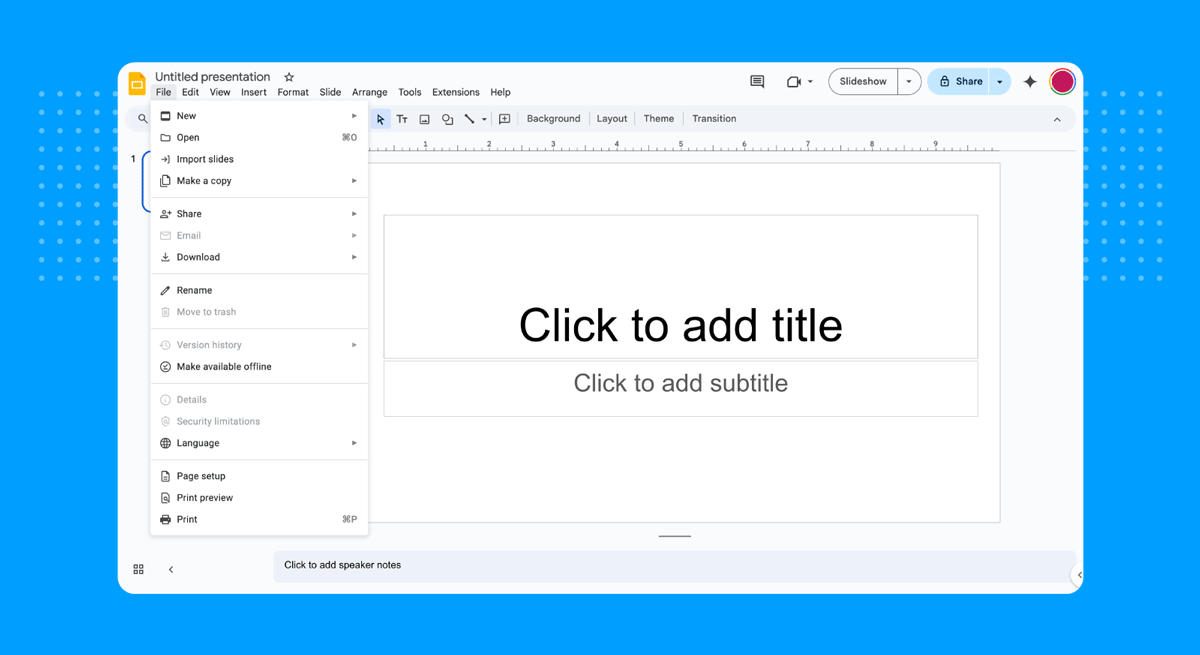
Task: Open the Slideshow options dropdown arrow
Action: tap(909, 82)
